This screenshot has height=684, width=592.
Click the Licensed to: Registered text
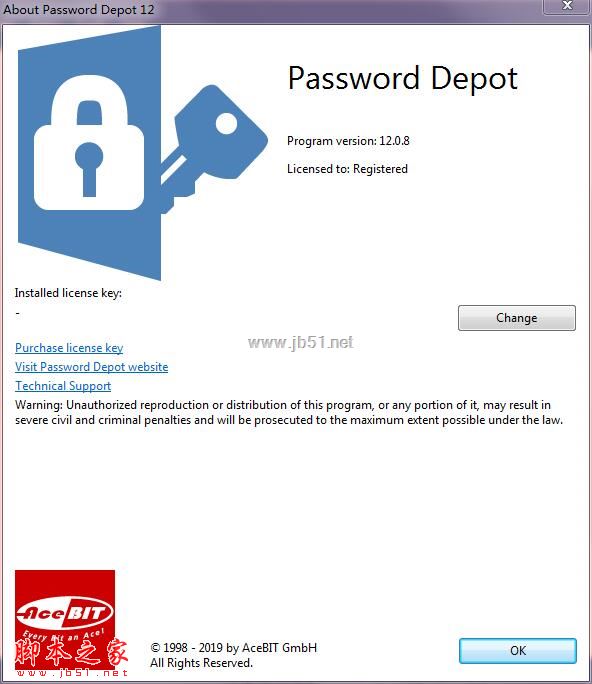347,169
